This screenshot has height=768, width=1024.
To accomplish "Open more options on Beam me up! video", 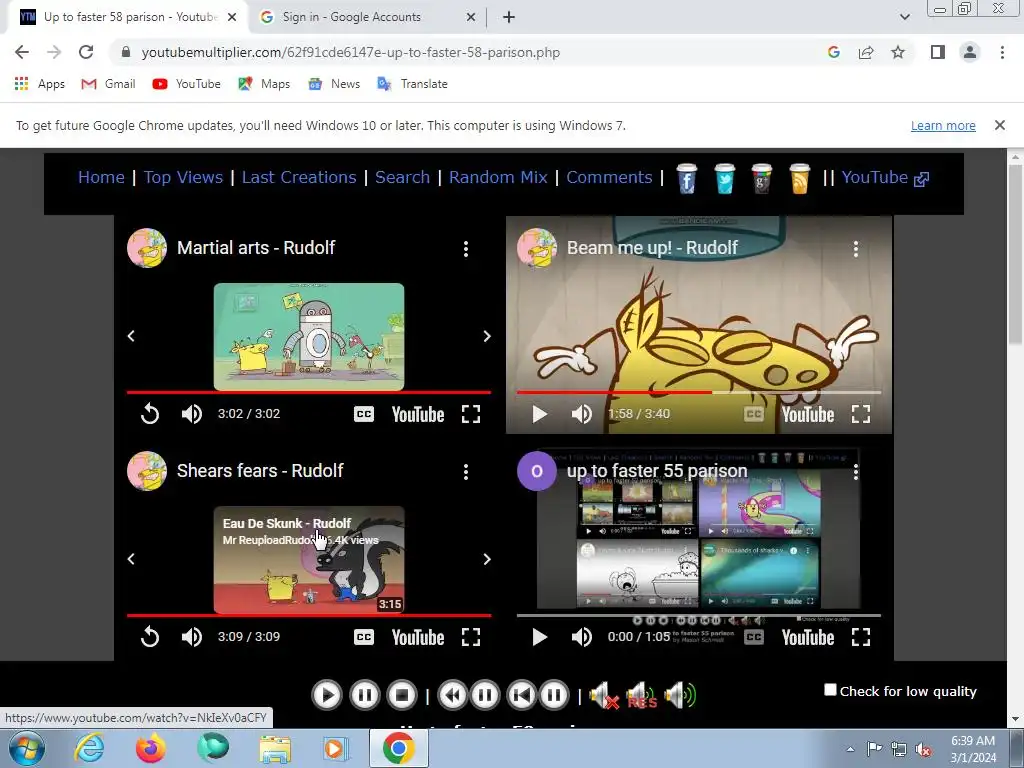I will (856, 248).
